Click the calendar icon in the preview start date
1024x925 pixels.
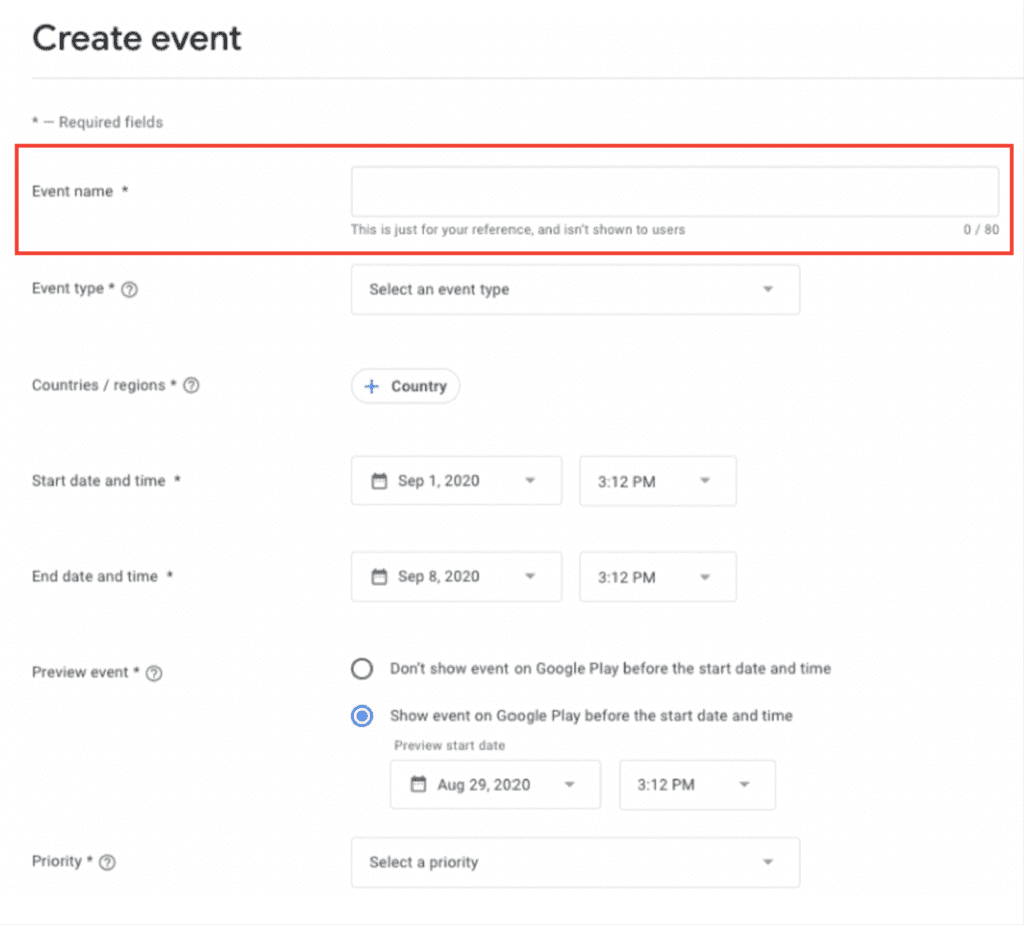point(418,784)
